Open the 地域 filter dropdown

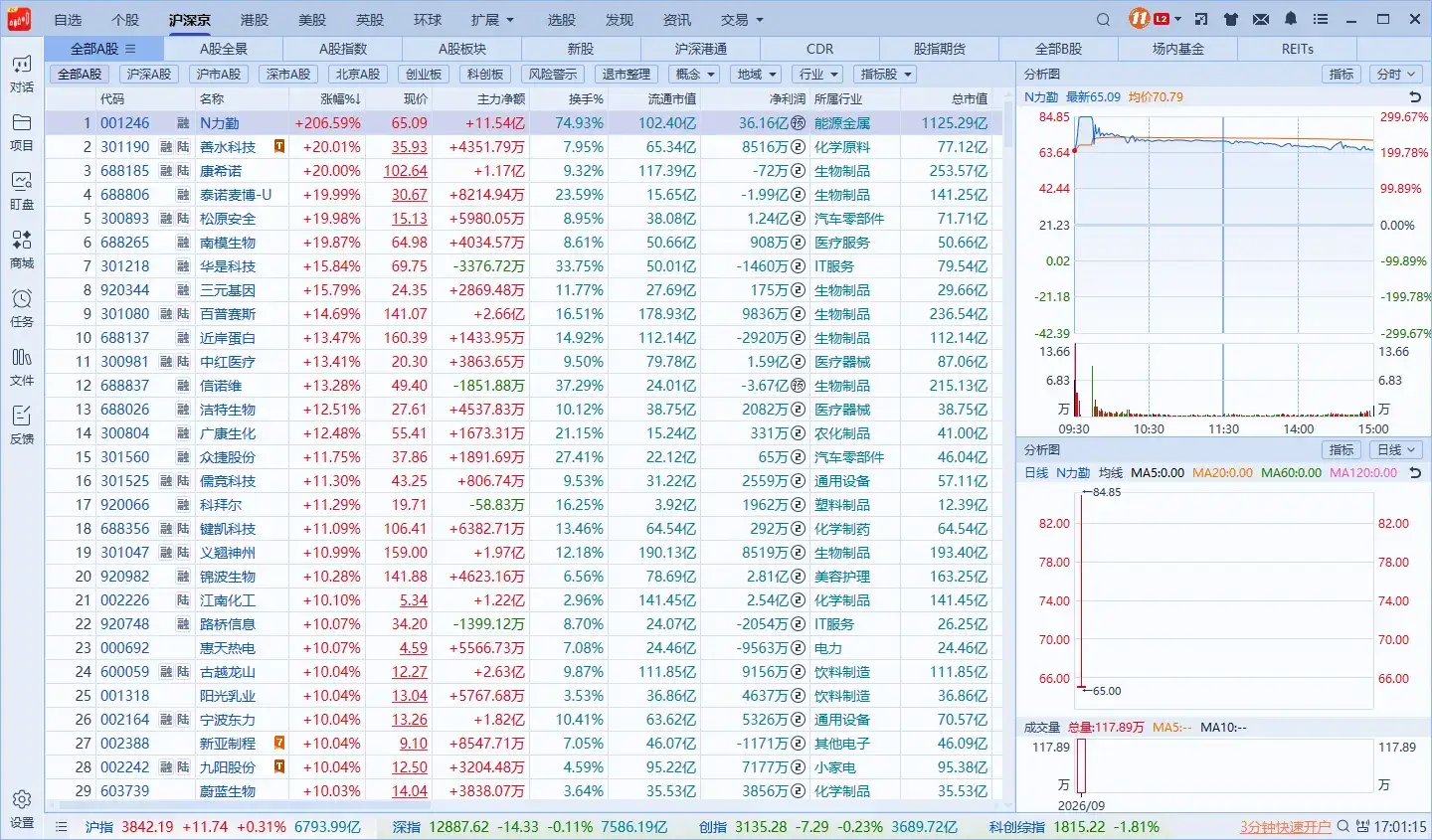coord(756,74)
